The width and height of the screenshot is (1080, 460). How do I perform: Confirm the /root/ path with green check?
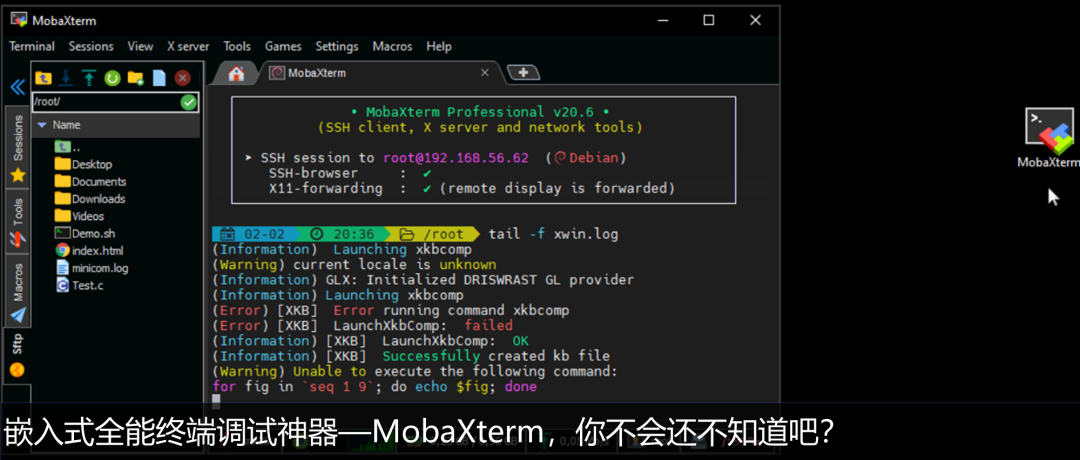point(189,102)
